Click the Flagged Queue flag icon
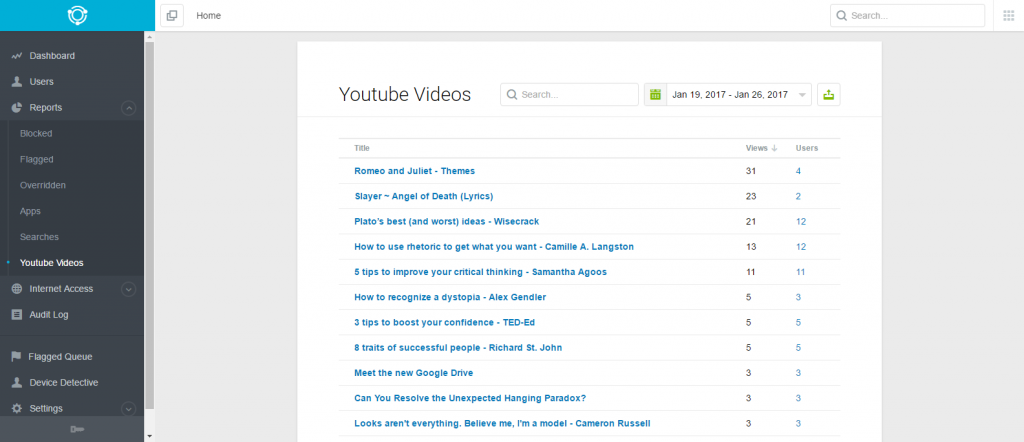This screenshot has width=1024, height=442. point(17,356)
